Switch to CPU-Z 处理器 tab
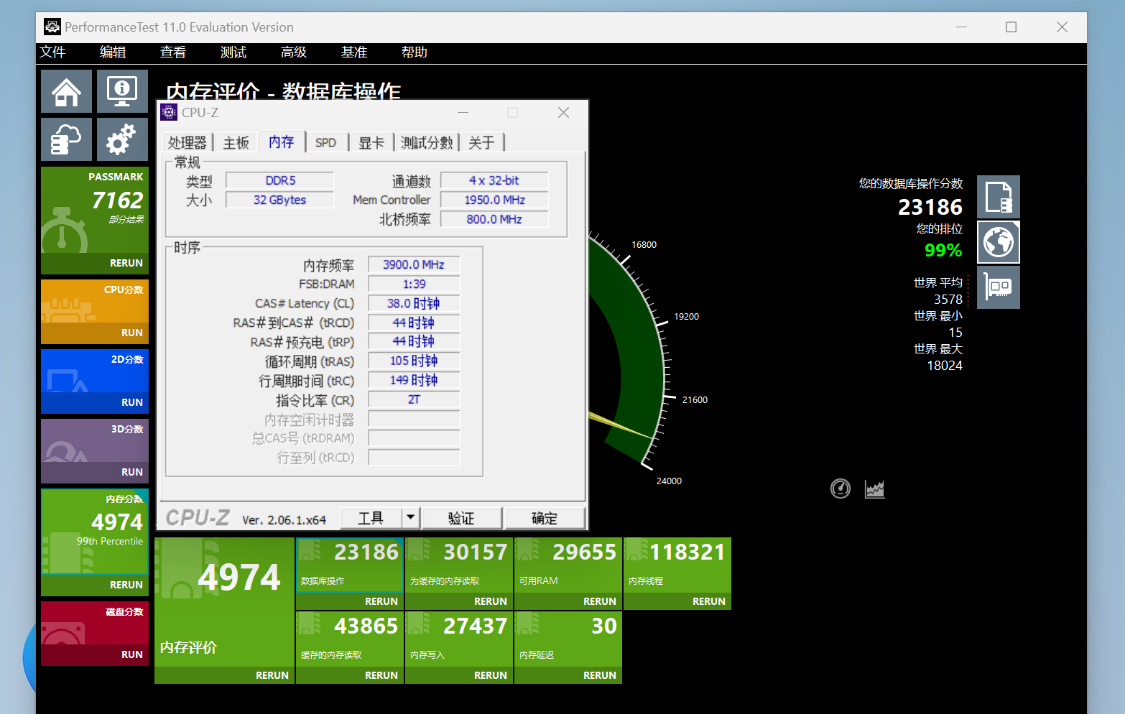This screenshot has height=714, width=1125. pos(187,143)
